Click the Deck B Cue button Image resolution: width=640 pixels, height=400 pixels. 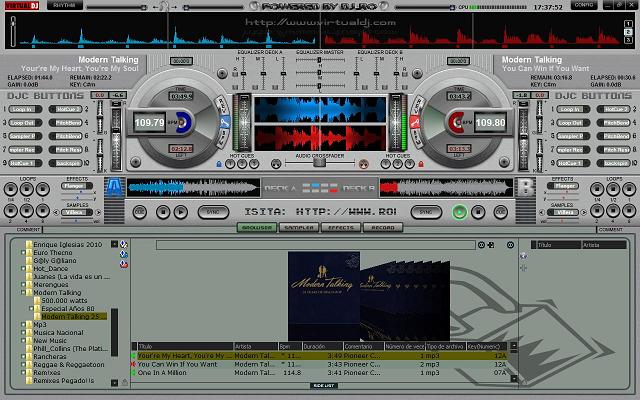pyautogui.click(x=501, y=212)
